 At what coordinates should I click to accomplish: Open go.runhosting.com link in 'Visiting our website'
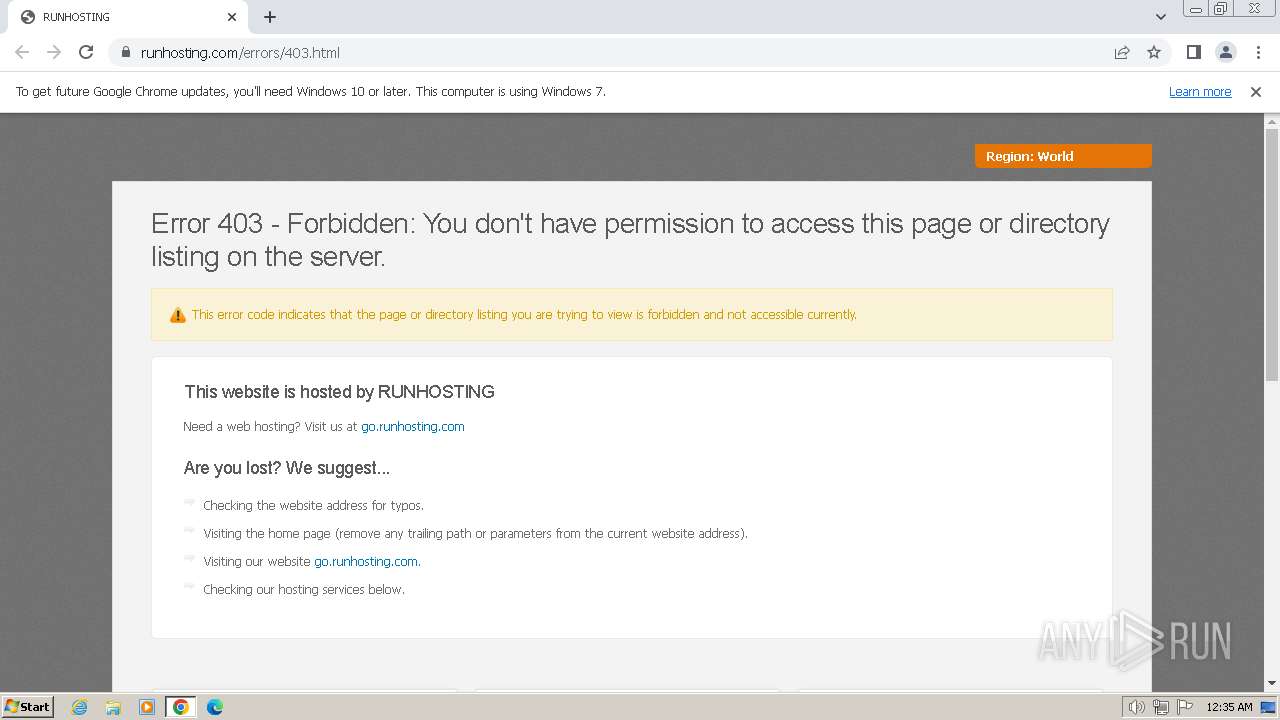pos(366,561)
